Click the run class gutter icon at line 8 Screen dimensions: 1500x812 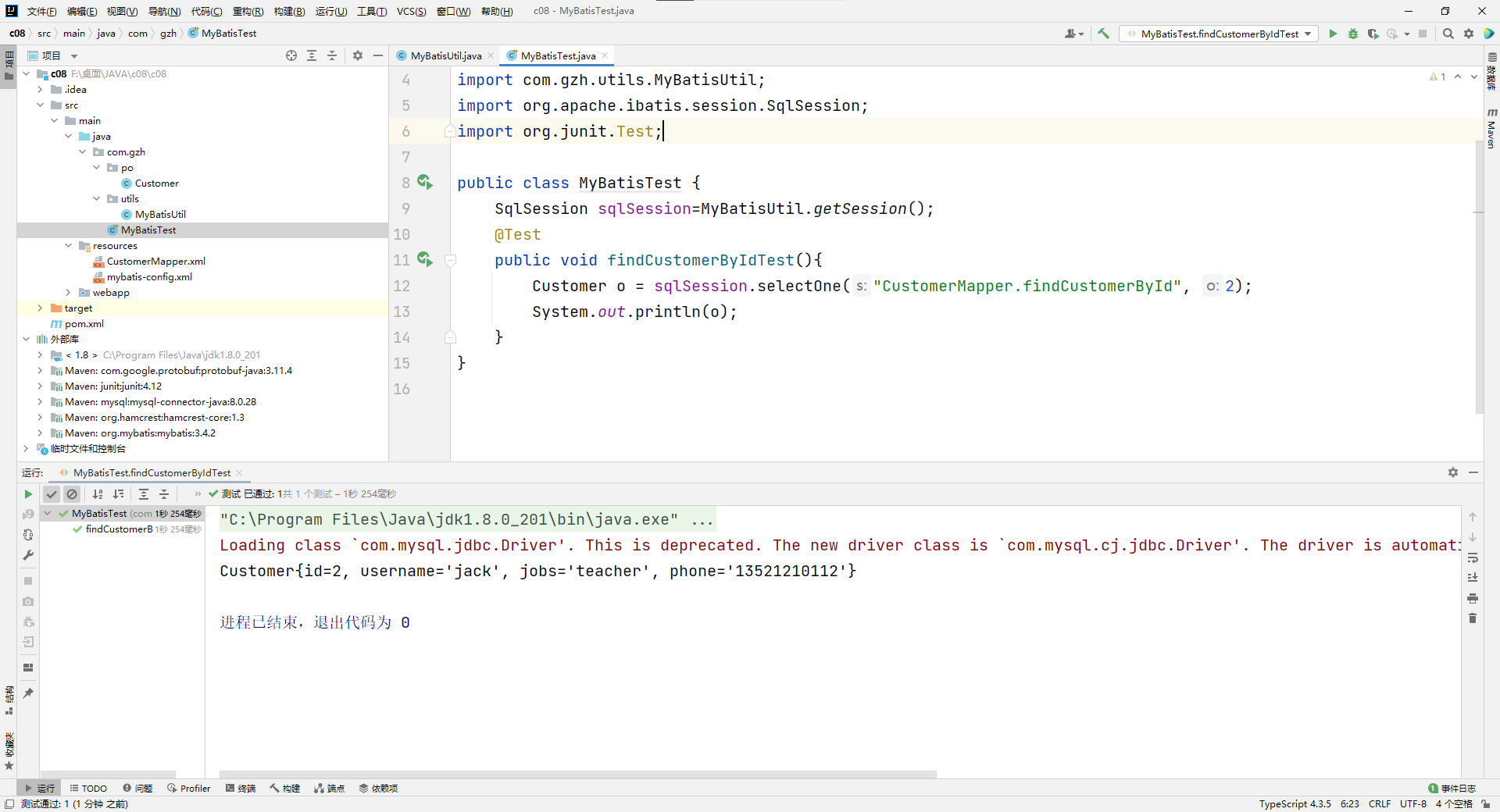pos(424,182)
